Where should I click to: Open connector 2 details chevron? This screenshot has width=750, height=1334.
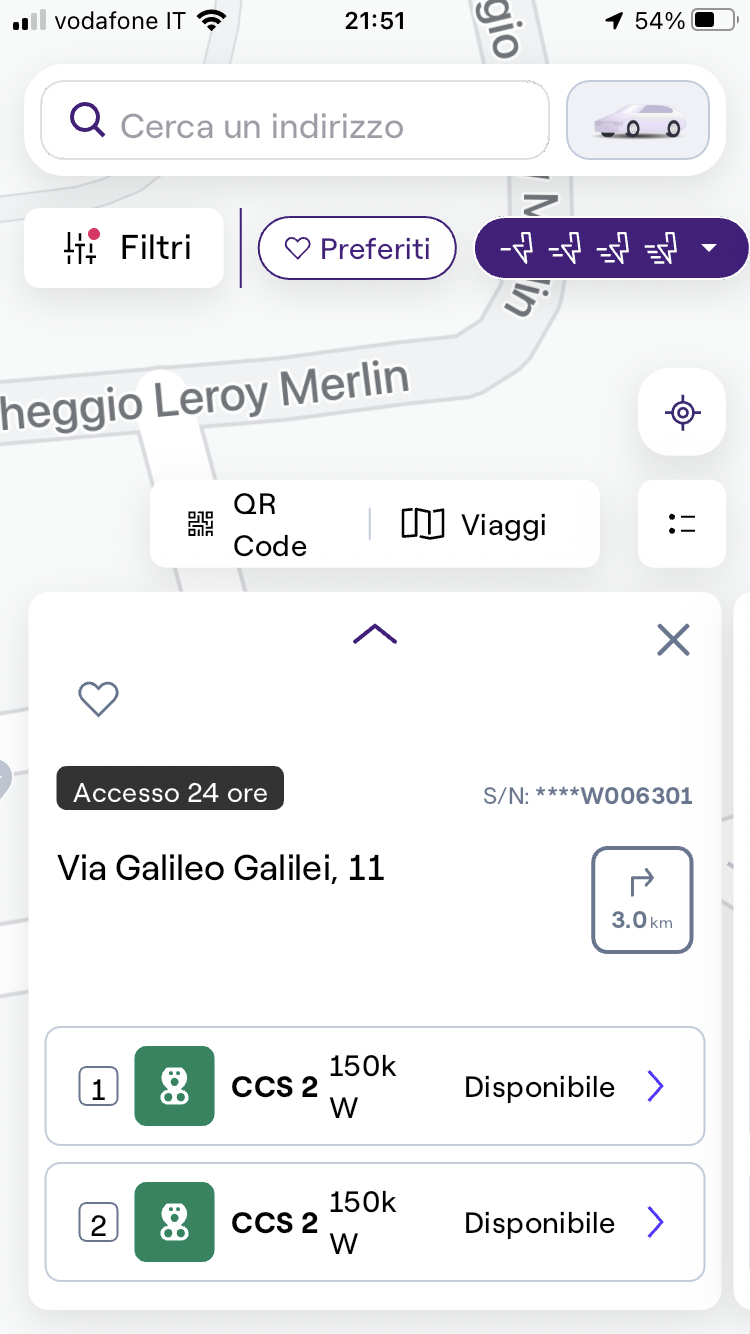tap(655, 1222)
